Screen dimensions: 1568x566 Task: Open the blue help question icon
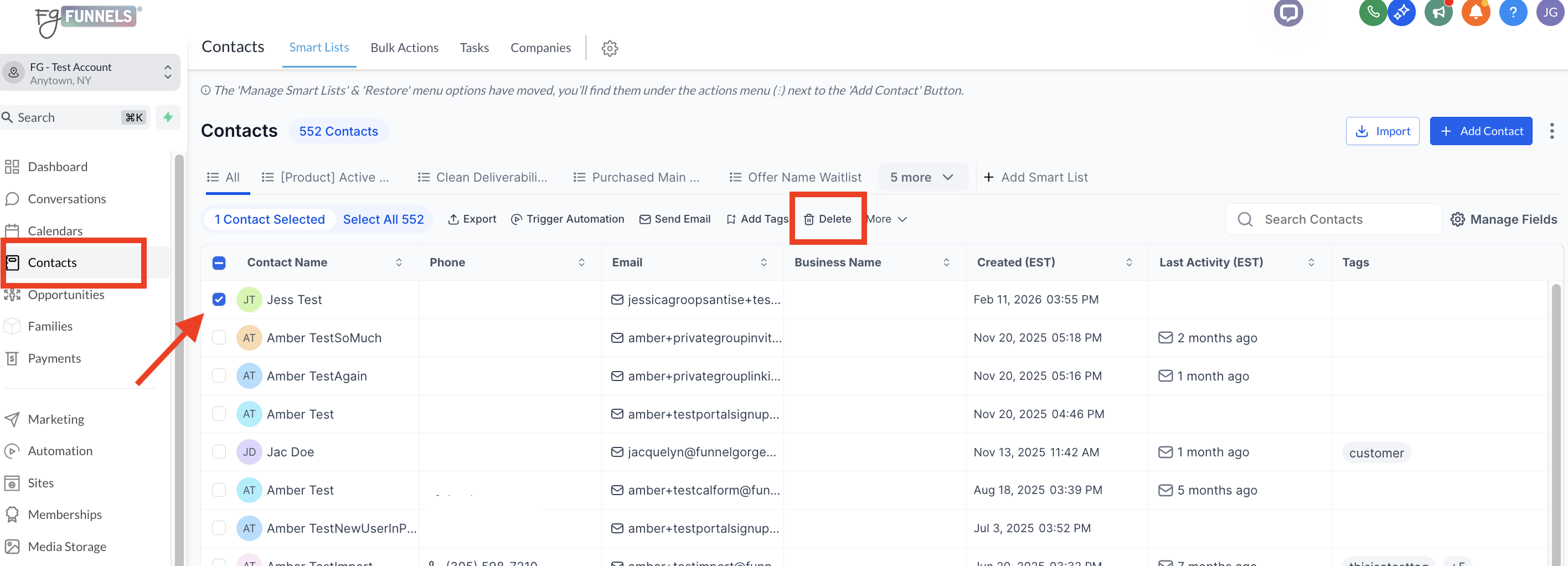point(1513,12)
